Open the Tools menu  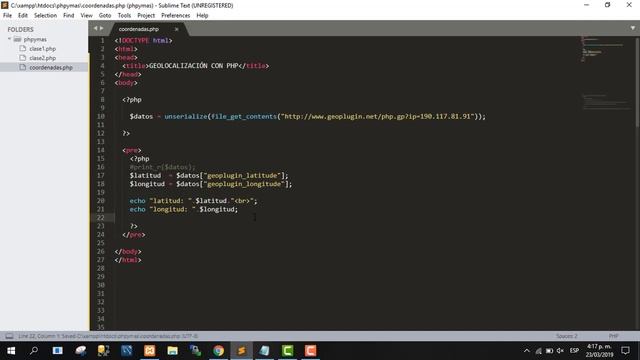pyautogui.click(x=124, y=16)
